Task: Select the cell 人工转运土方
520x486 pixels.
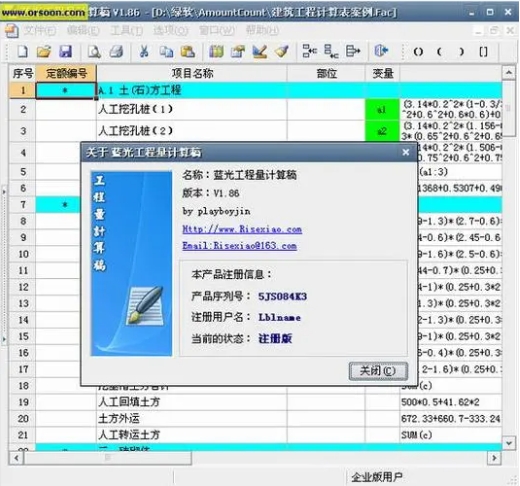Action: pos(192,435)
